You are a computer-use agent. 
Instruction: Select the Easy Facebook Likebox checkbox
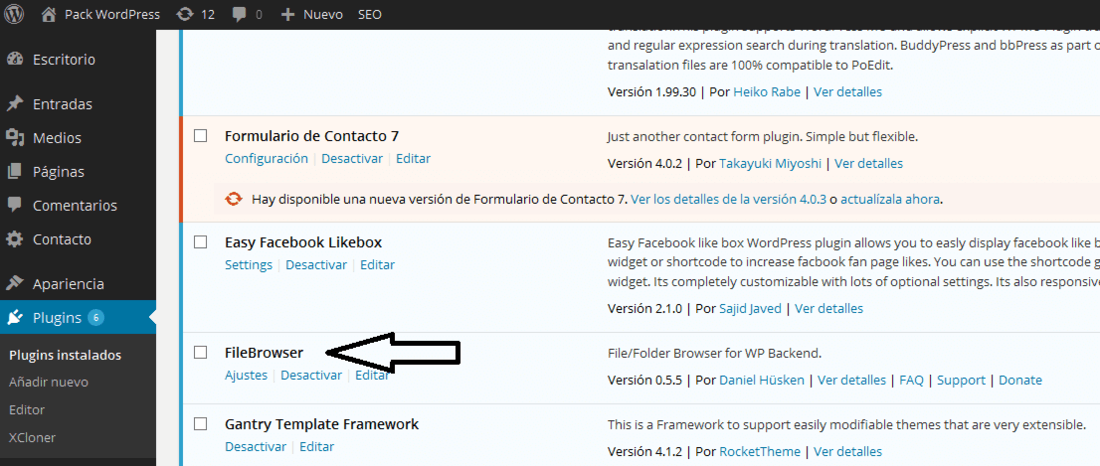tap(201, 242)
